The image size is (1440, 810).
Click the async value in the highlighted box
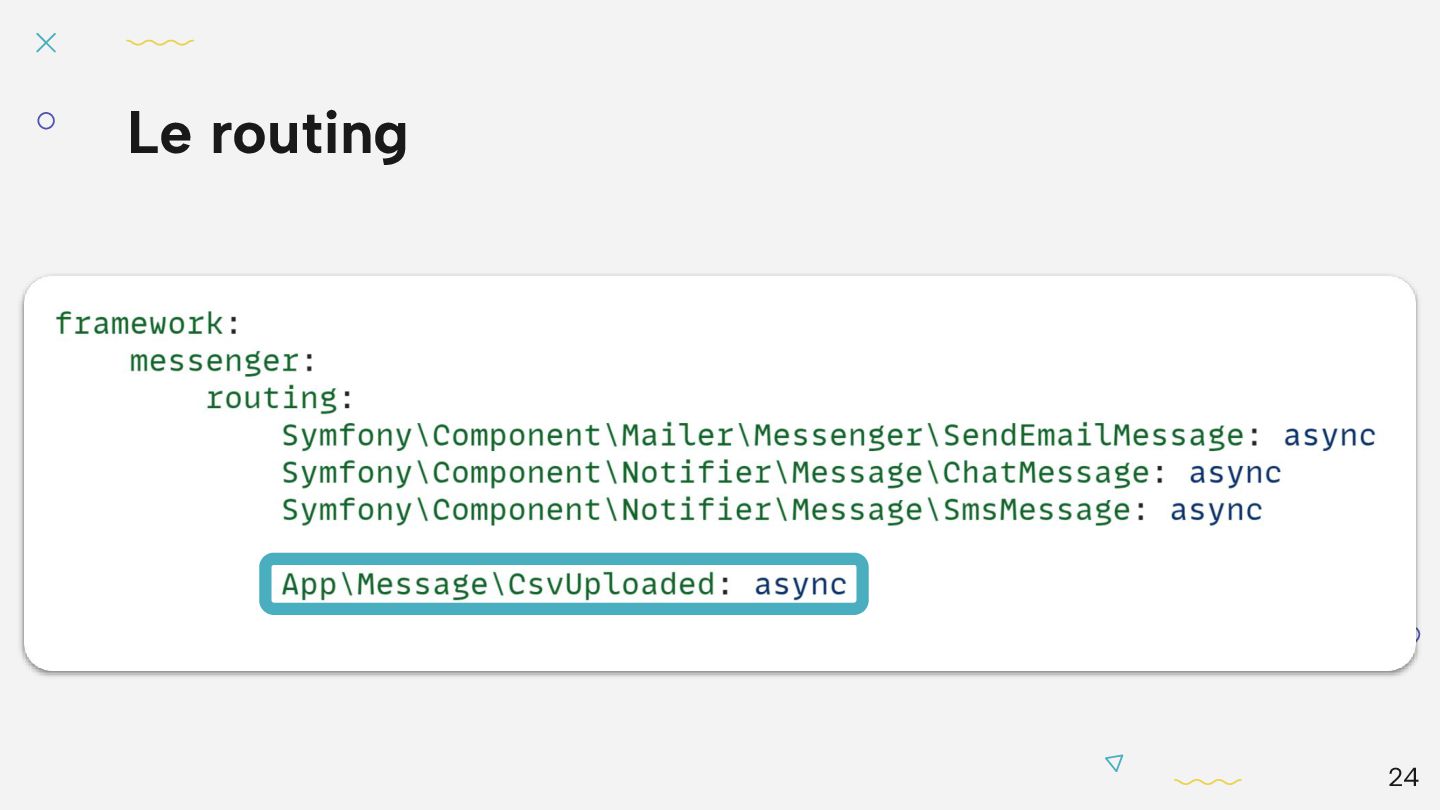[800, 584]
